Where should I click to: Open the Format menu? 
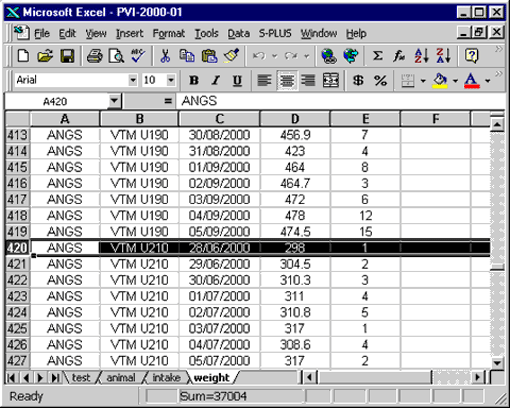coord(169,33)
